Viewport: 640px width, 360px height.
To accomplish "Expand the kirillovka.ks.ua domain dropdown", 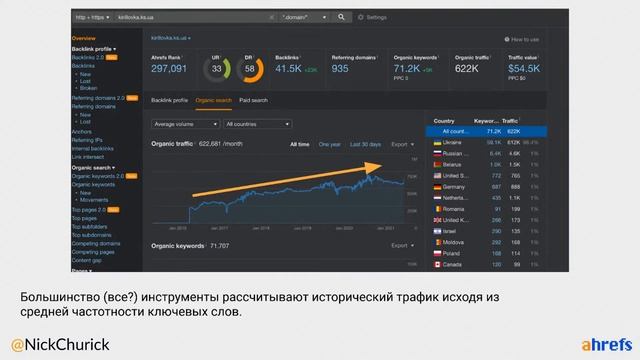I will click(x=171, y=38).
